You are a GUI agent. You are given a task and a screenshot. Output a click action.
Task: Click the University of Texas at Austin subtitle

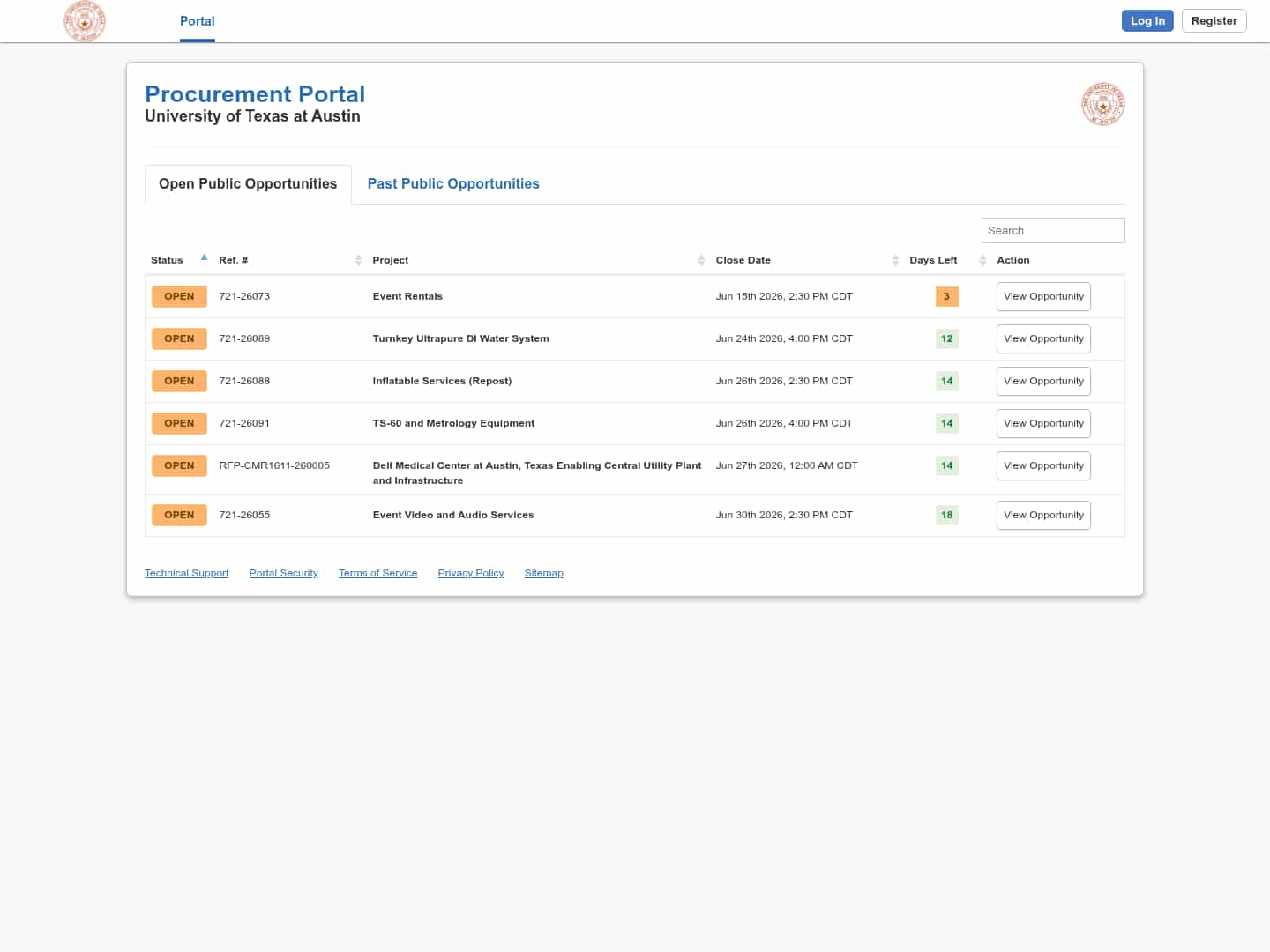coord(252,116)
